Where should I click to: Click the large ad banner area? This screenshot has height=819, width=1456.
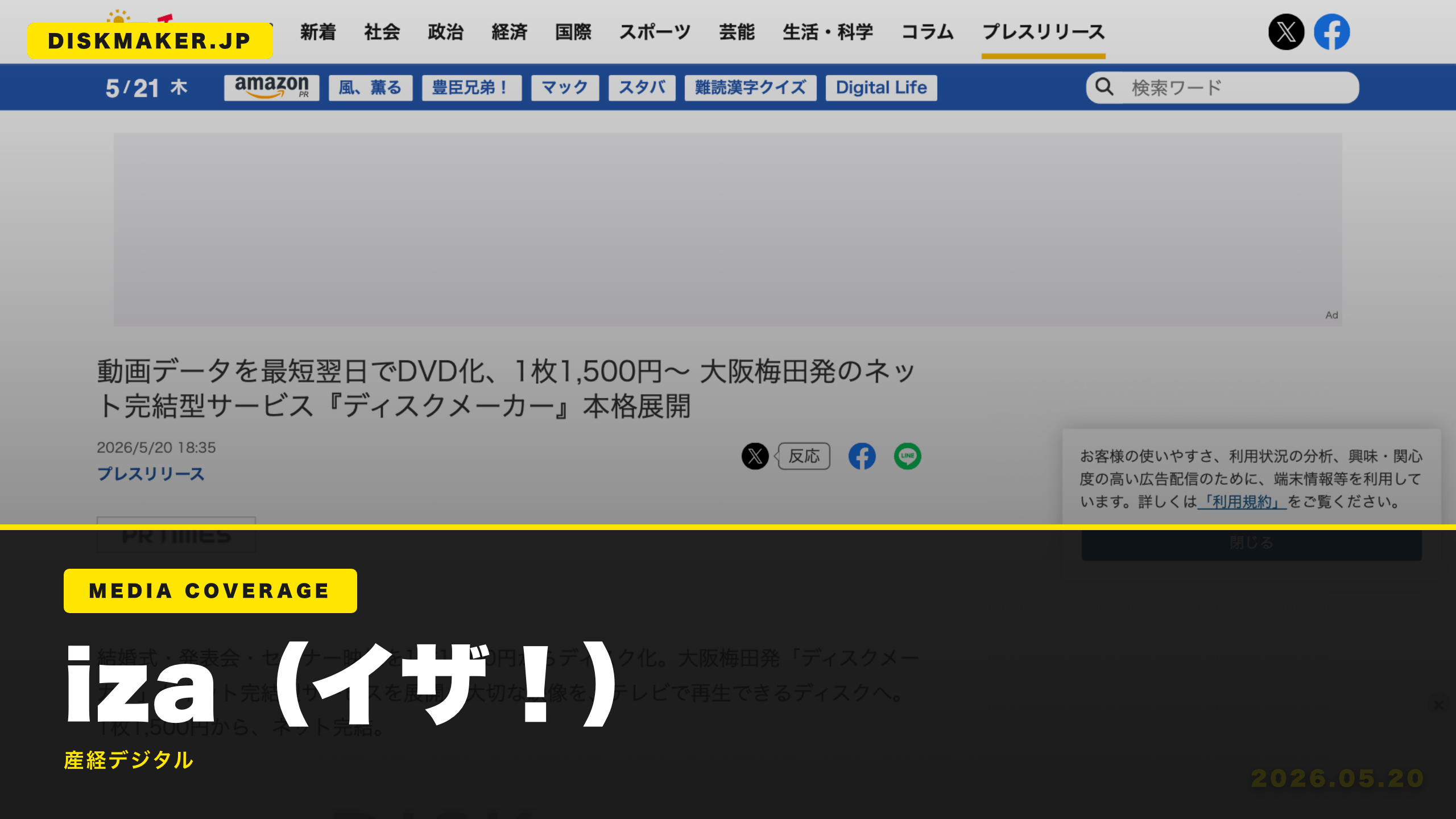pyautogui.click(x=727, y=229)
